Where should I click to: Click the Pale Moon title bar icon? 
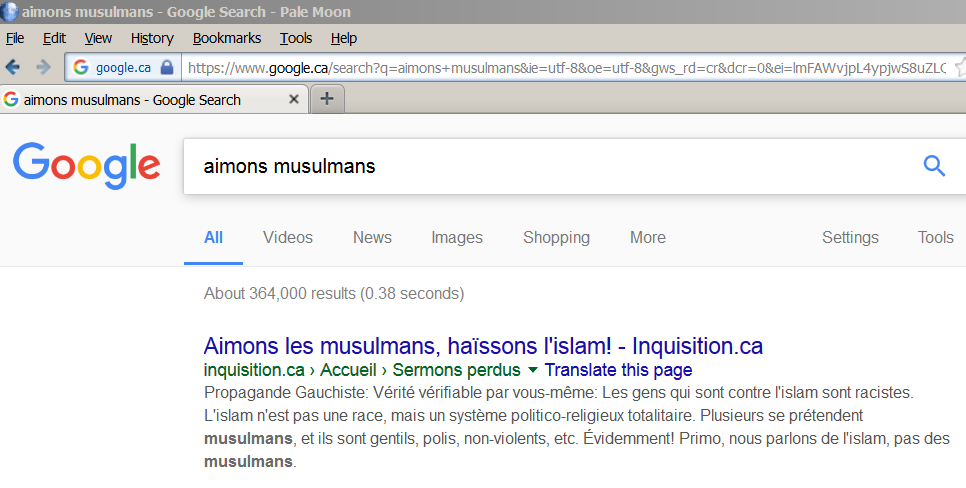tap(10, 12)
